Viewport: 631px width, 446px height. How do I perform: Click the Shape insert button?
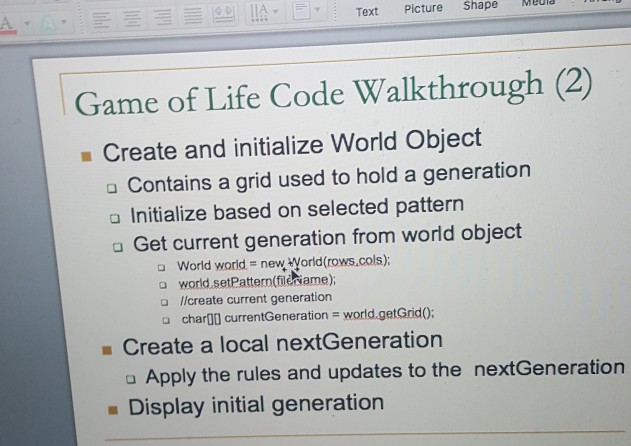480,5
